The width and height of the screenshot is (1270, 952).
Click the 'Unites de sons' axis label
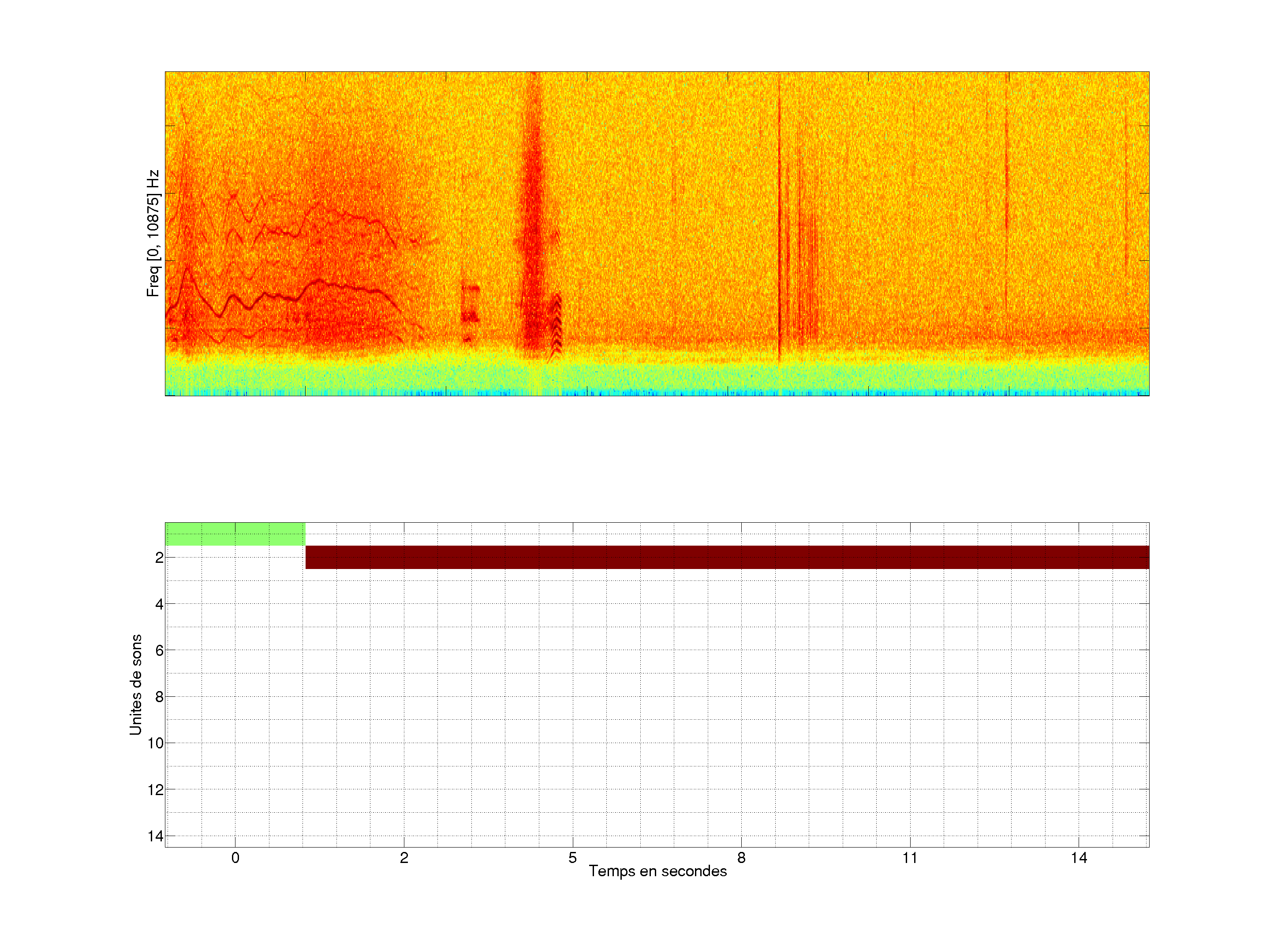click(x=135, y=684)
